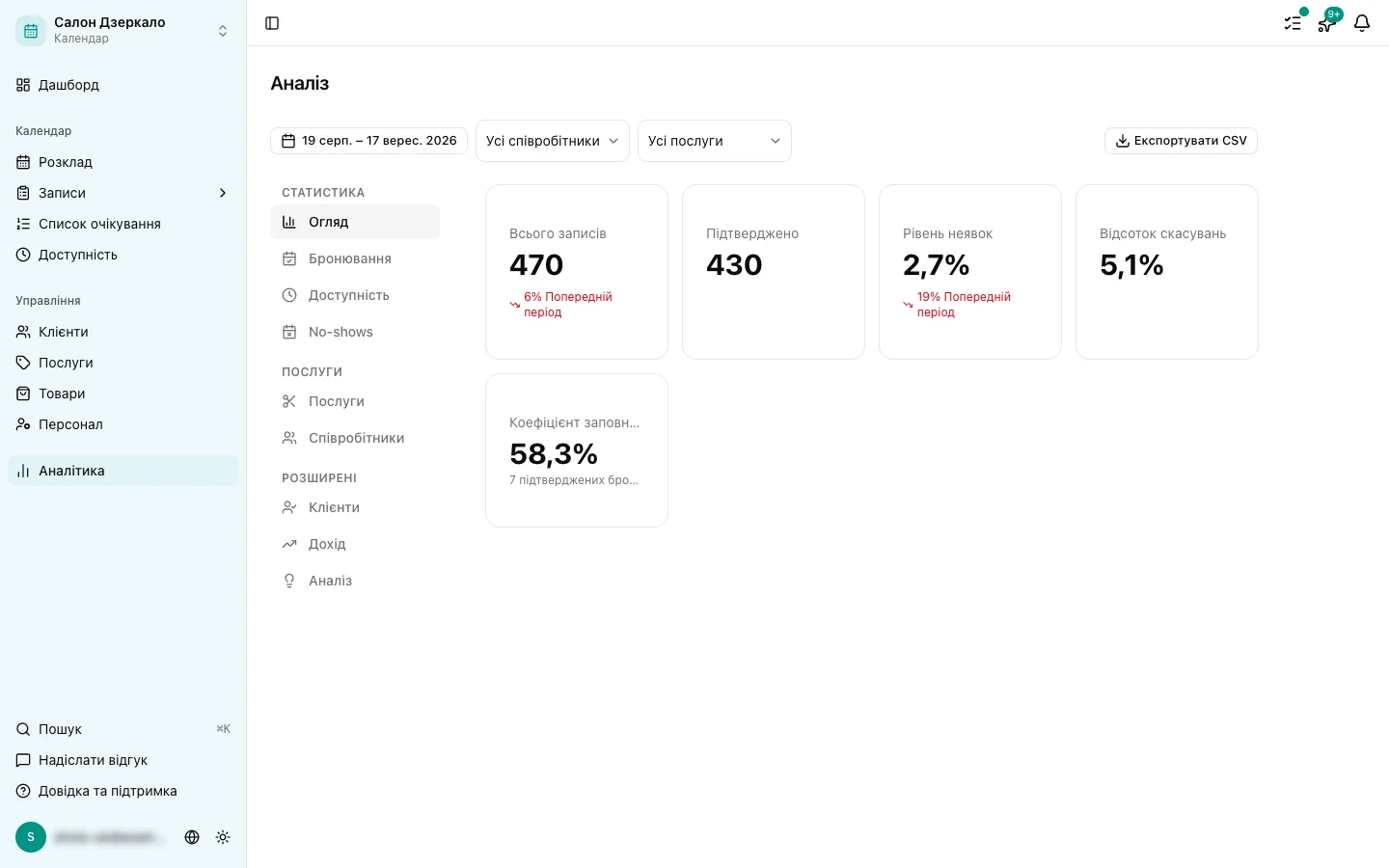Screen dimensions: 1389x868
Task: Go to Клієнти under Управління
Action: [x=123, y=332]
